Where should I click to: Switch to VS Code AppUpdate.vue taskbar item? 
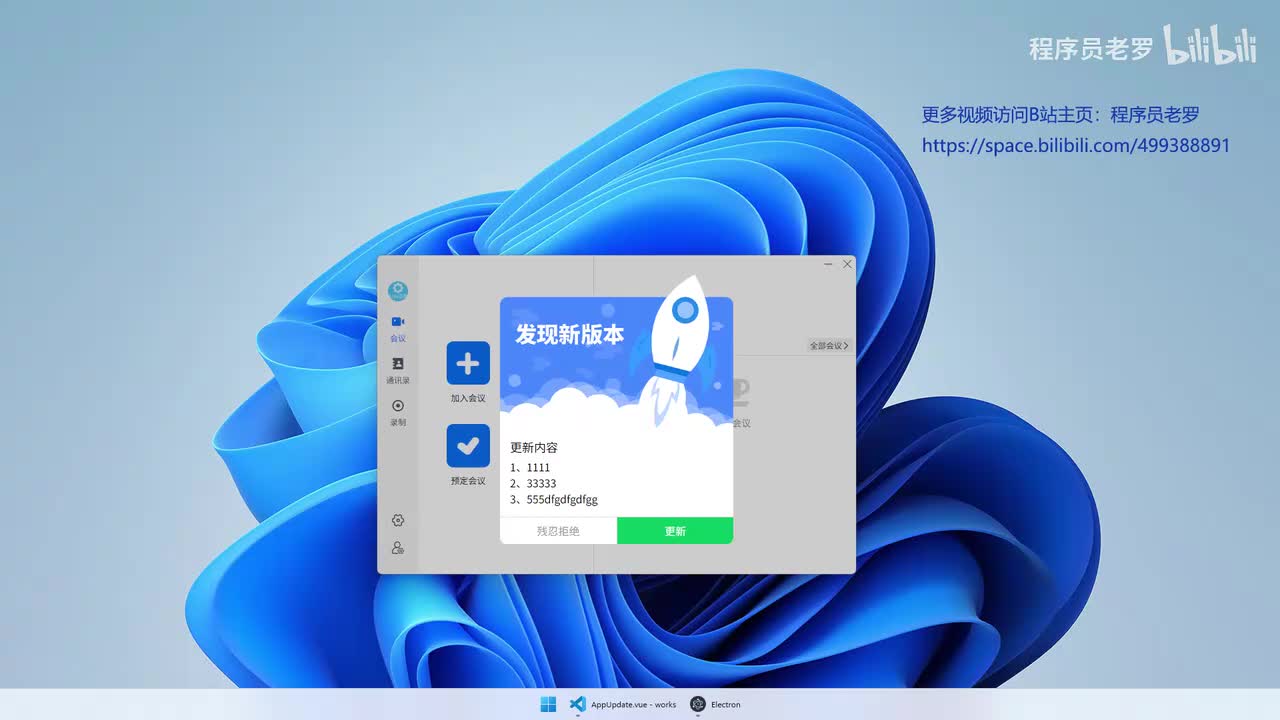[x=623, y=704]
